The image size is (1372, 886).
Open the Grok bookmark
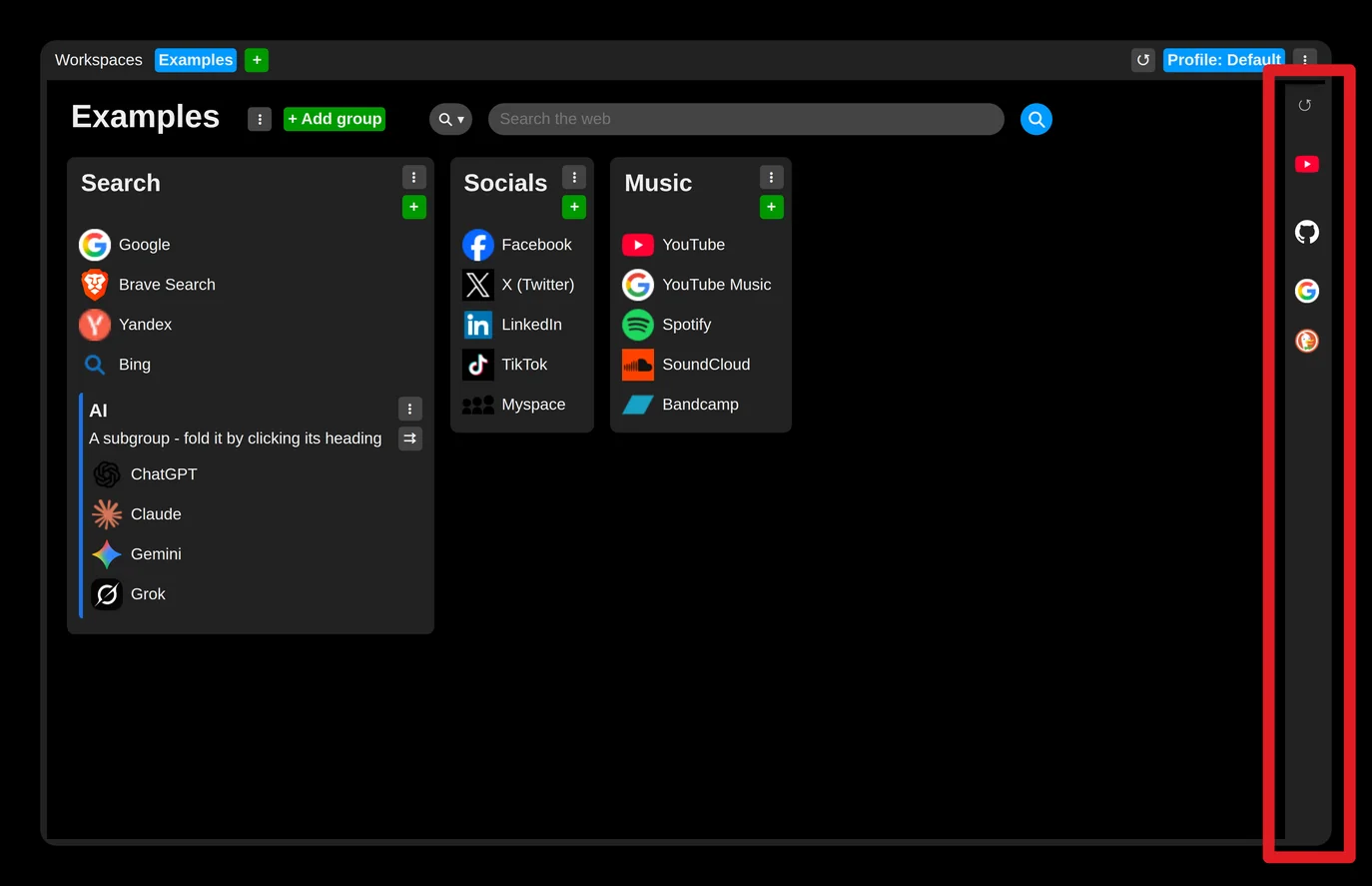point(129,594)
